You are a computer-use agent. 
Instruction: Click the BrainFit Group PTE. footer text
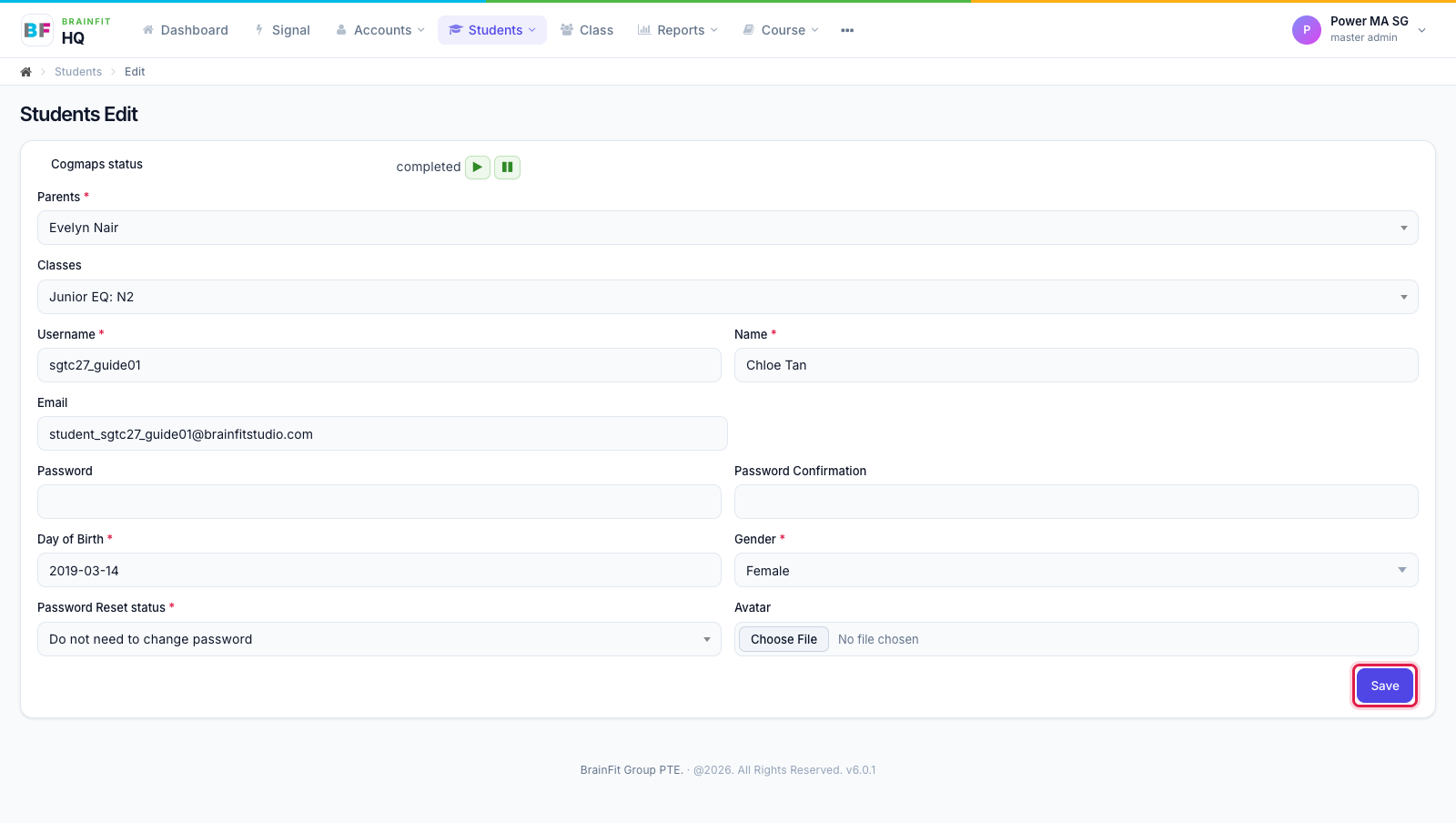pos(632,770)
